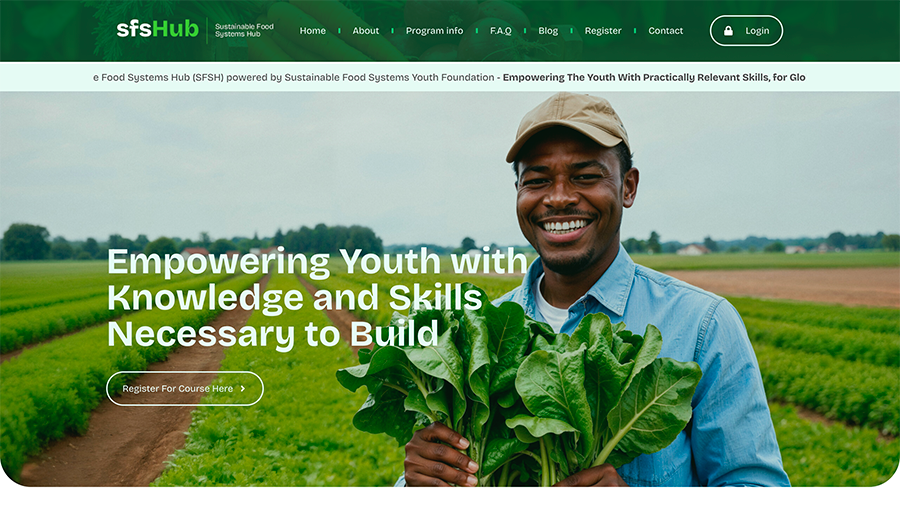Click the Empowering Youth hero headline
The width and height of the screenshot is (900, 507).
pos(317,297)
